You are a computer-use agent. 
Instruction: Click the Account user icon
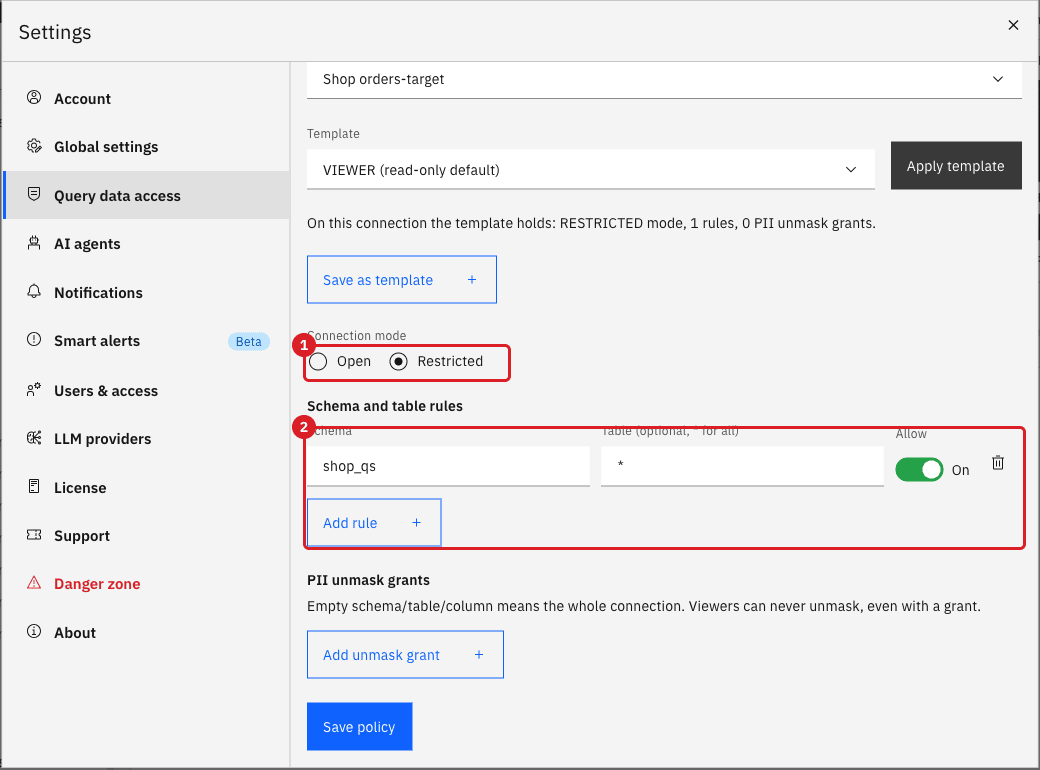pos(34,97)
